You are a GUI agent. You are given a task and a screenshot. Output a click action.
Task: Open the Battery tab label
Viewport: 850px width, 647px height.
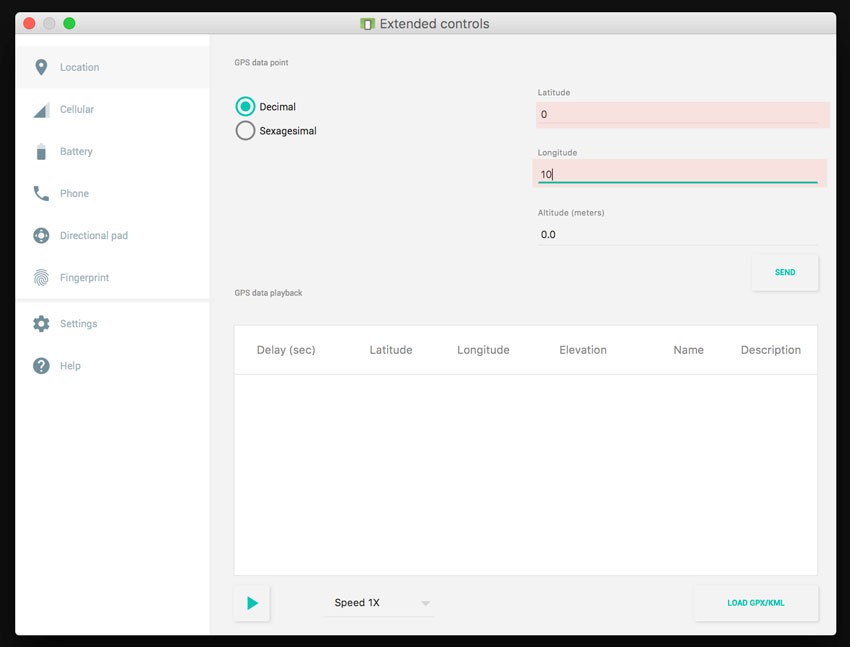[x=76, y=151]
